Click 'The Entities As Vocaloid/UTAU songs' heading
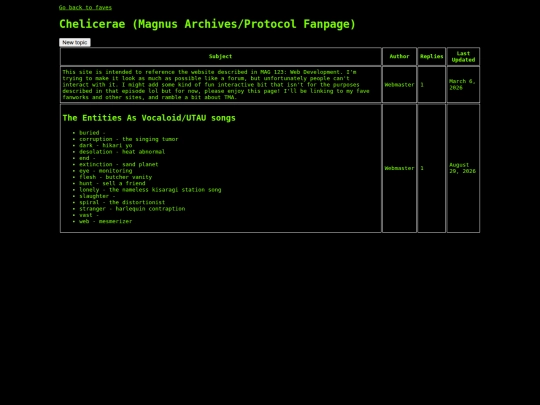This screenshot has height=405, width=540. (149, 118)
